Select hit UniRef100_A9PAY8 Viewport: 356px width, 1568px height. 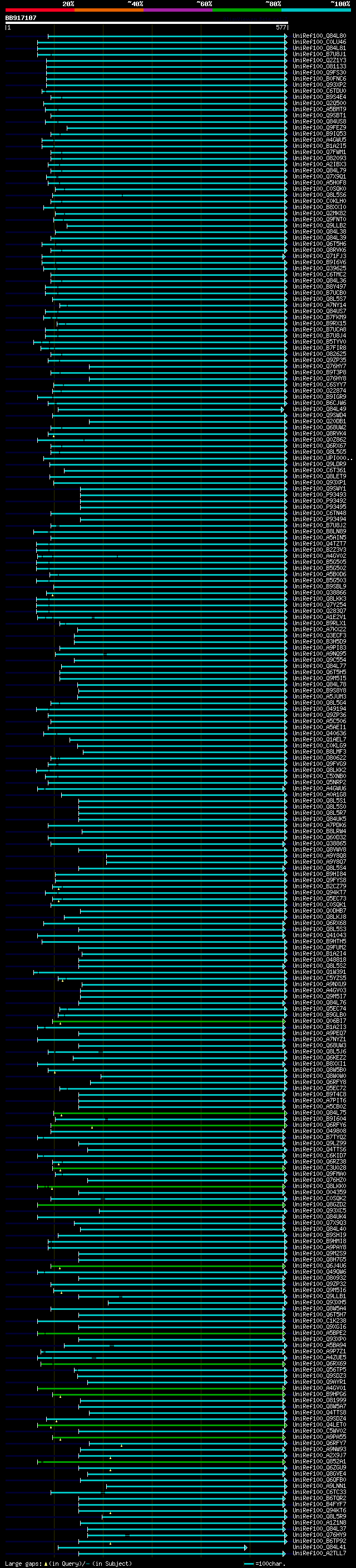pyautogui.click(x=319, y=1247)
